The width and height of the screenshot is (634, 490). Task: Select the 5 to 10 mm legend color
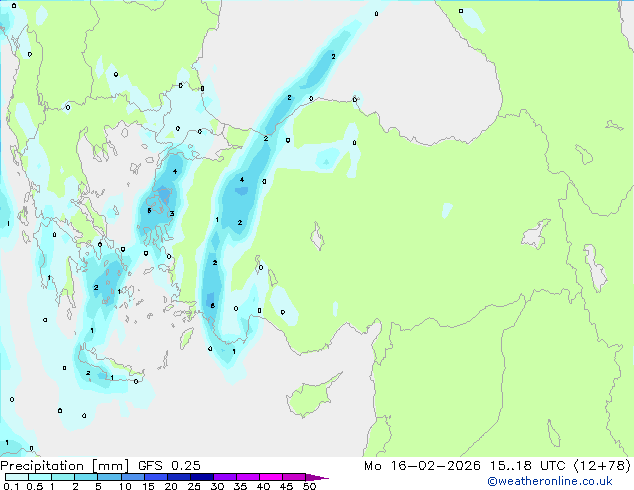point(109,477)
